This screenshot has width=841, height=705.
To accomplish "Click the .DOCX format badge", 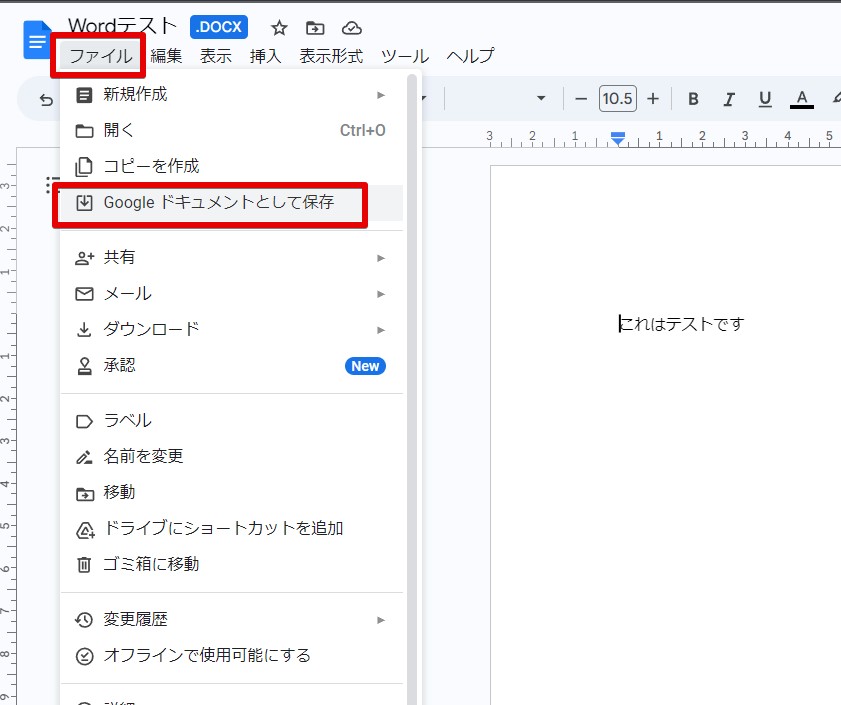I will tap(219, 27).
